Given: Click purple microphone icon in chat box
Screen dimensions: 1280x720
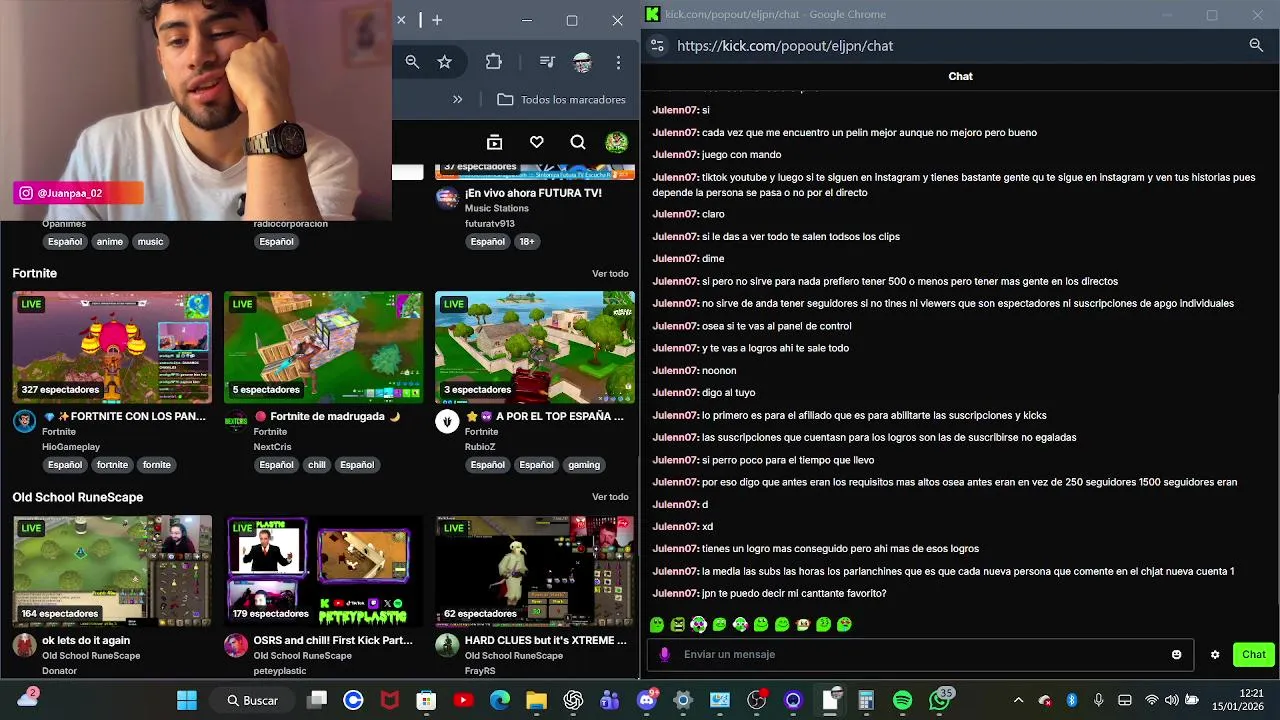Looking at the screenshot, I should pos(665,655).
